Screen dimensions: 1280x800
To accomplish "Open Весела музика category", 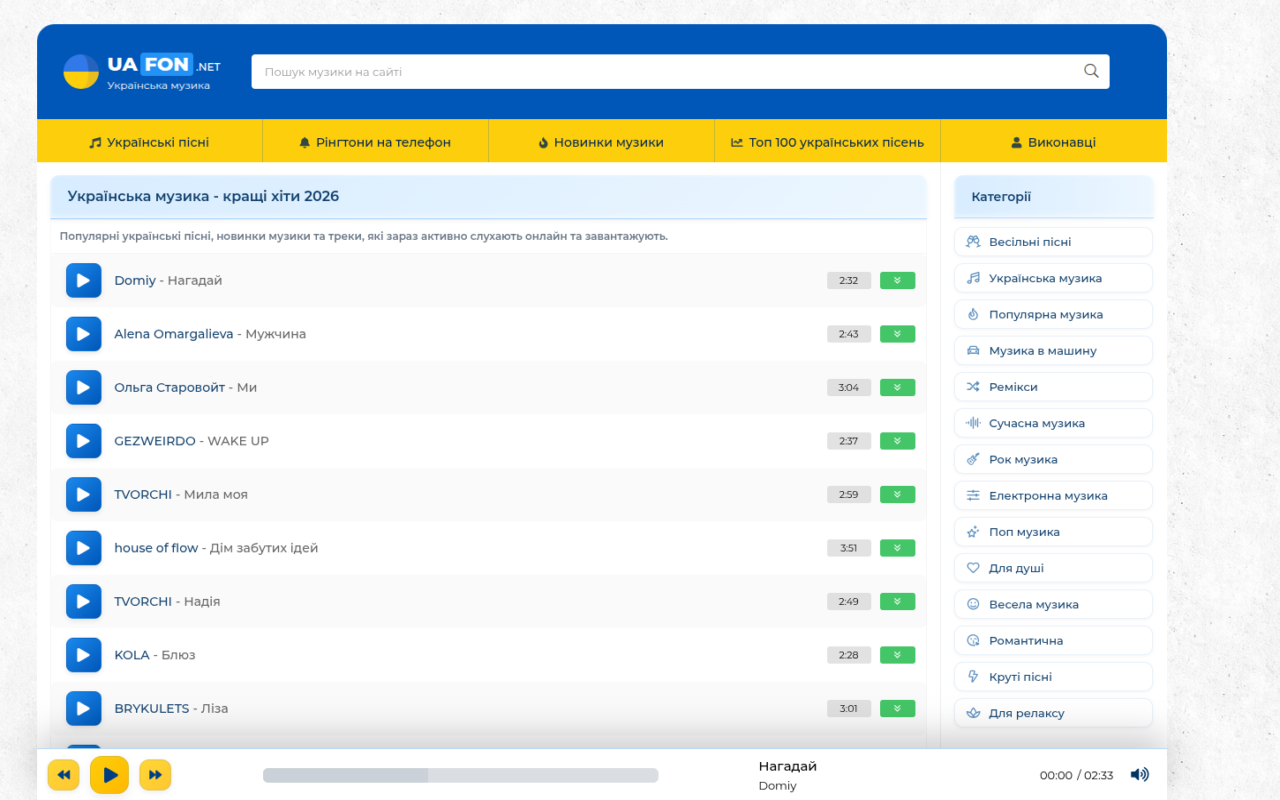I will [x=1053, y=604].
